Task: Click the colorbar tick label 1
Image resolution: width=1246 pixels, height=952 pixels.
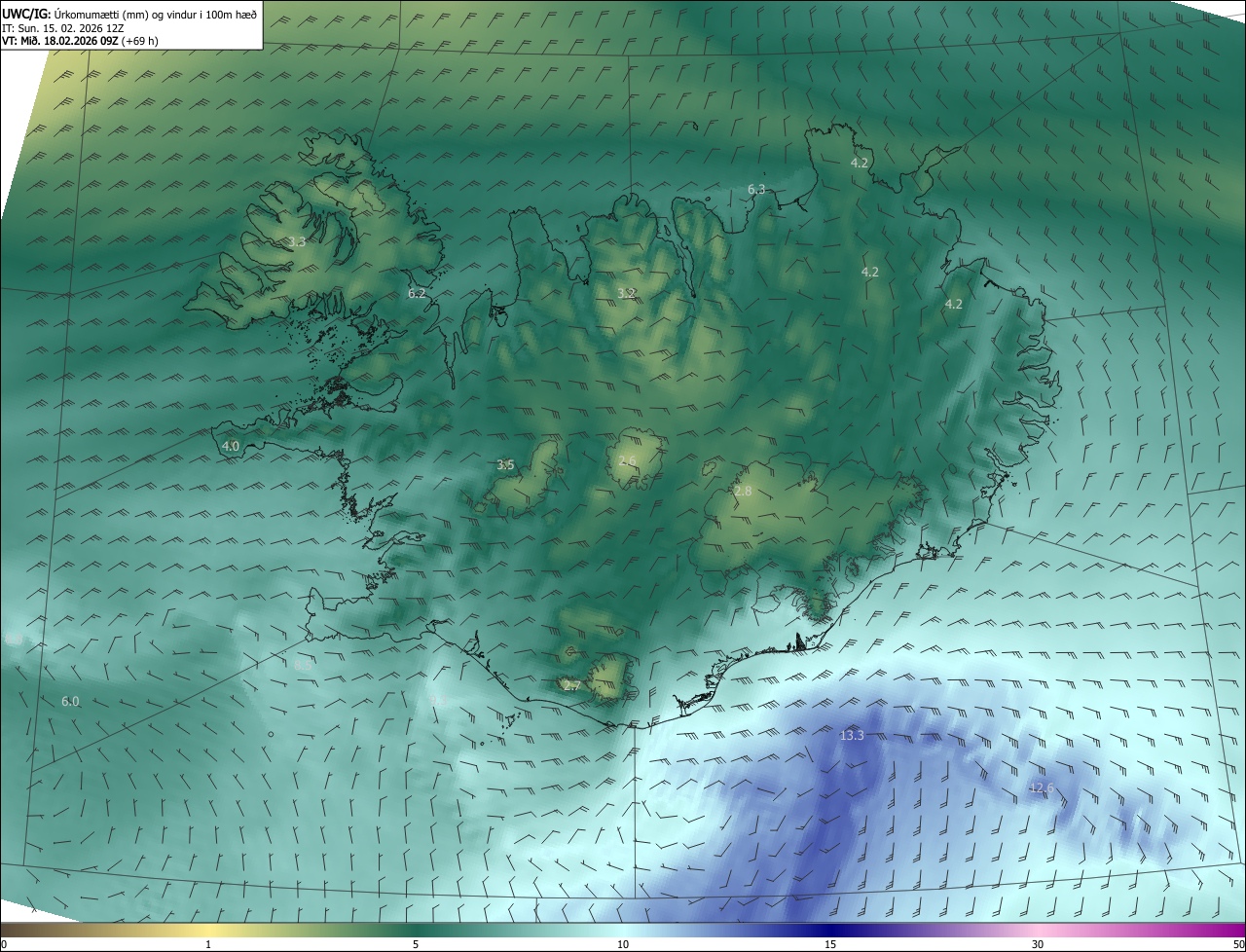Action: [208, 945]
